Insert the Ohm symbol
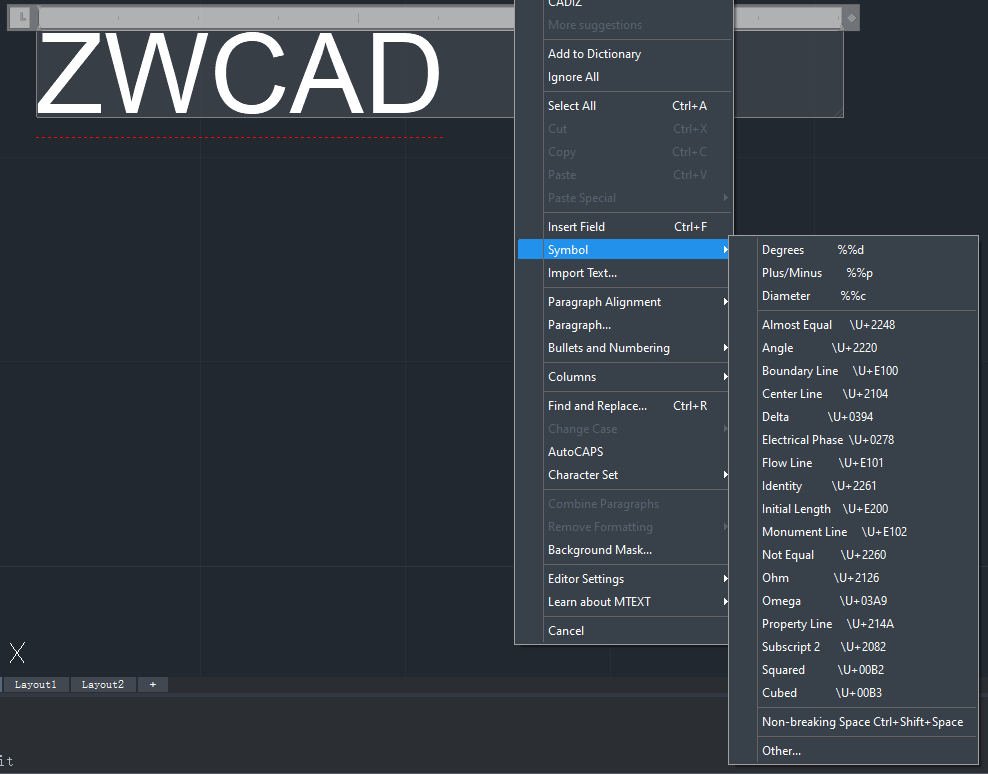Viewport: 988px width, 774px height. coord(853,578)
